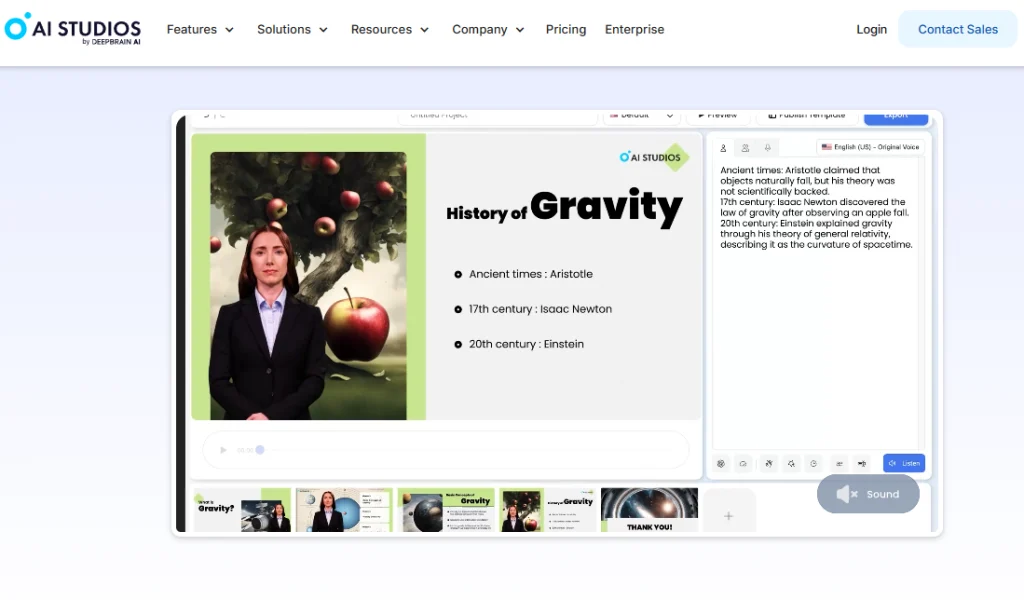
Task: Expand the Solutions dropdown menu
Action: (292, 29)
